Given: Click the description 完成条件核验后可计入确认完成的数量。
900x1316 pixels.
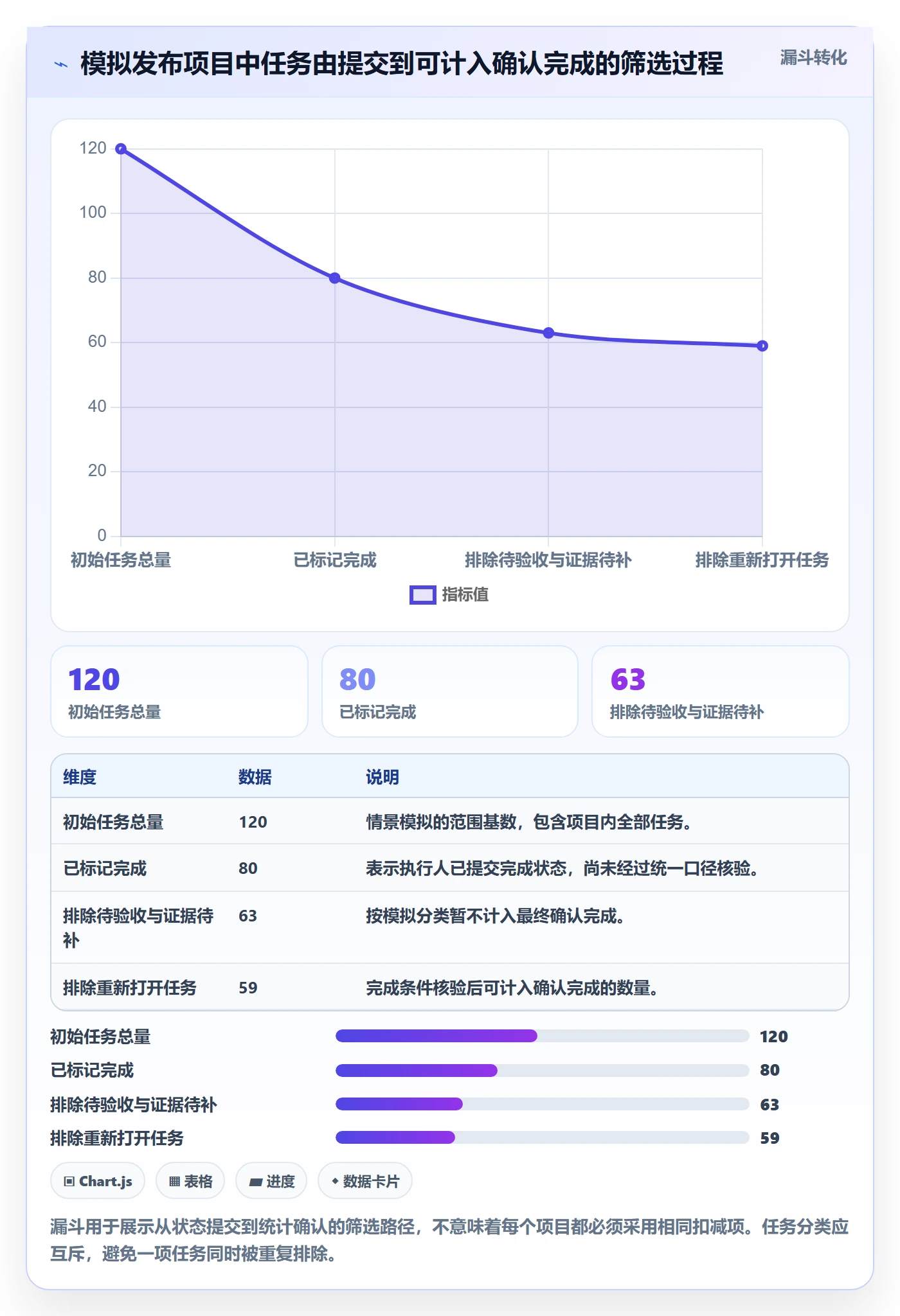Looking at the screenshot, I should [x=512, y=988].
